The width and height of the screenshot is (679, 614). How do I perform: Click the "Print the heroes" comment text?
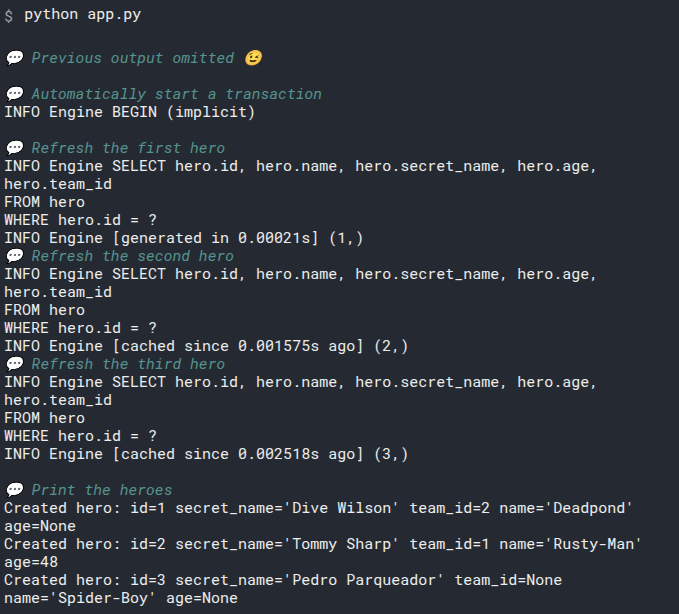click(x=101, y=490)
